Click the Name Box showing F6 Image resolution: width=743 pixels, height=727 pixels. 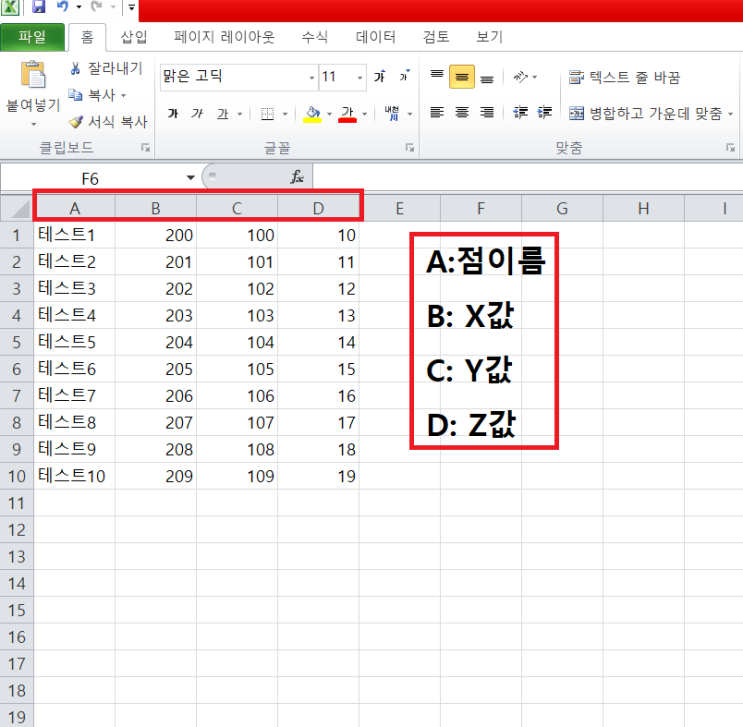coord(90,179)
